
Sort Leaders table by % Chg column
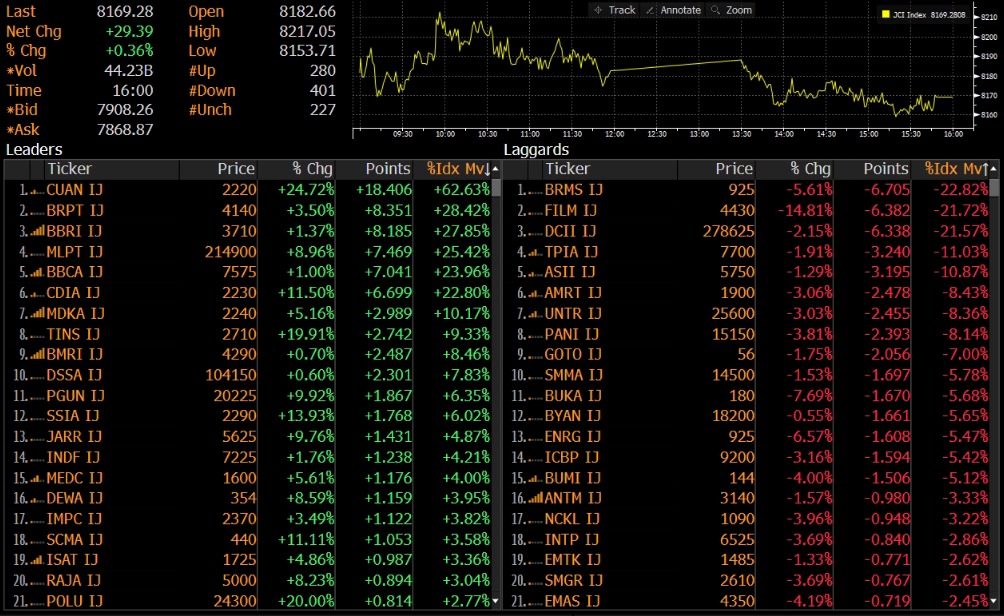[311, 169]
